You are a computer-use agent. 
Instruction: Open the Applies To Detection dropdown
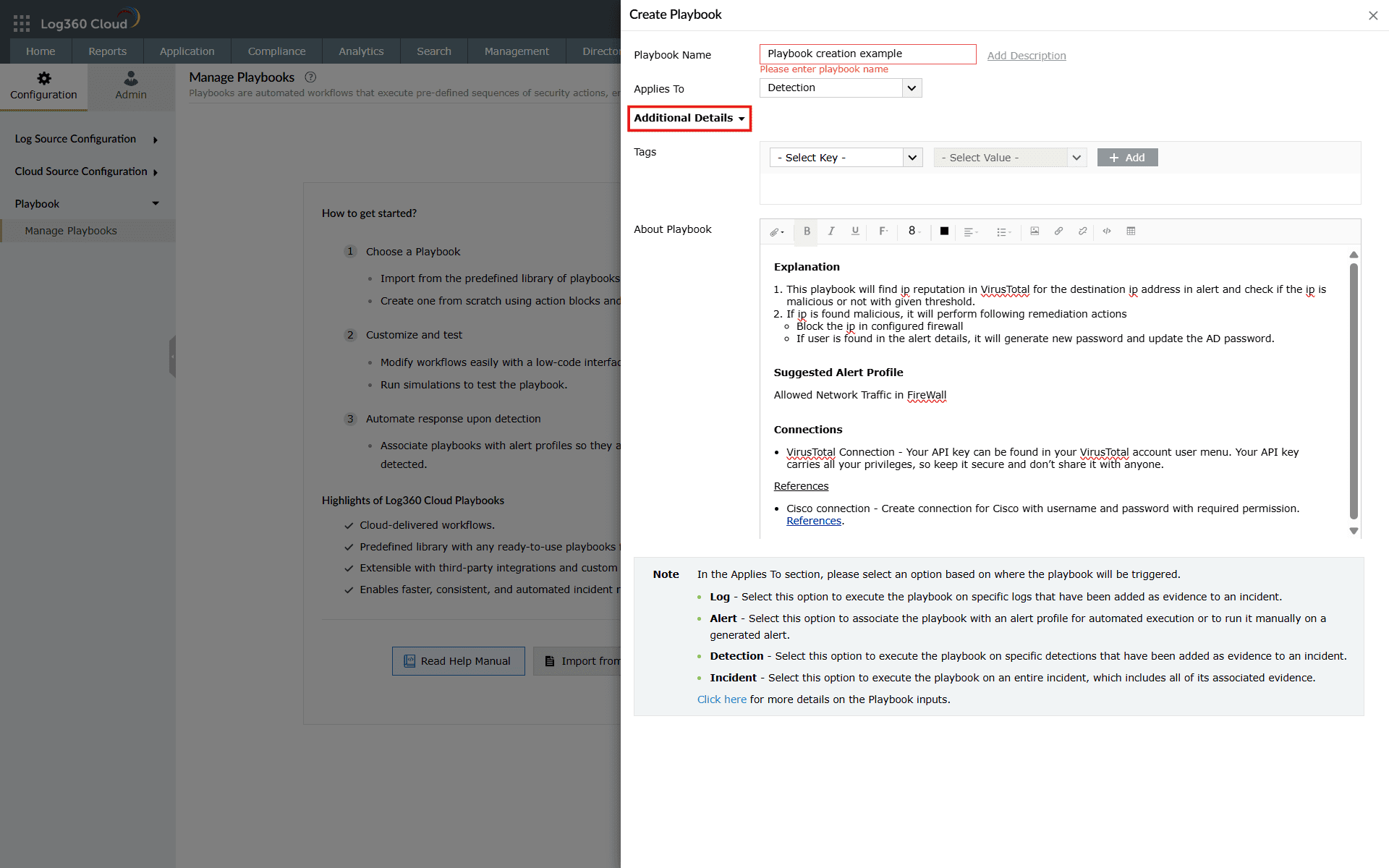pyautogui.click(x=841, y=88)
